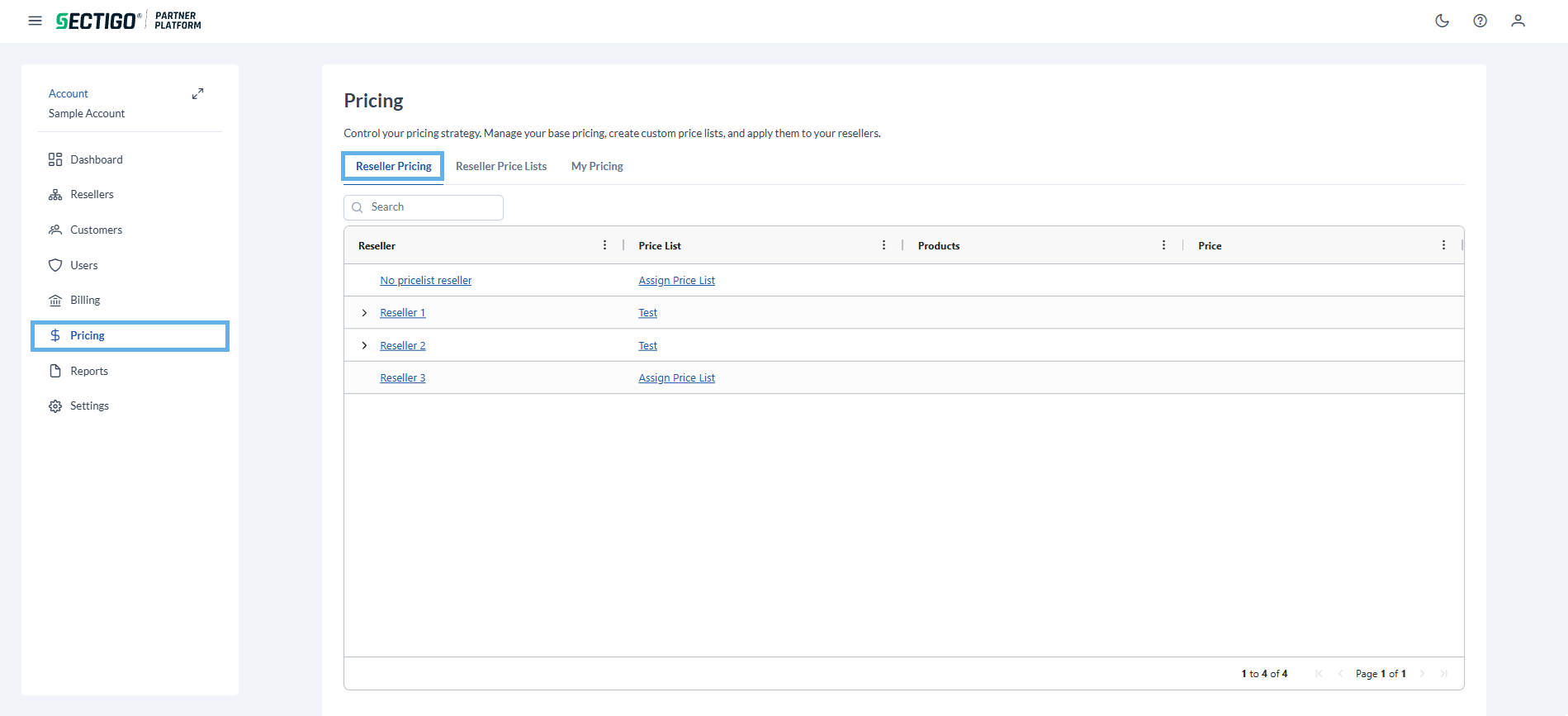Viewport: 1568px width, 716px height.
Task: Open the hamburger menu icon
Action: (35, 21)
